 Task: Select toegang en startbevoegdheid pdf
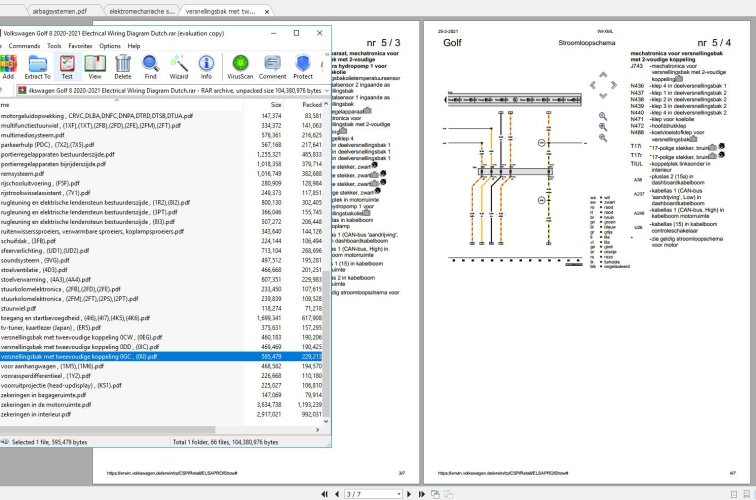tap(162, 318)
